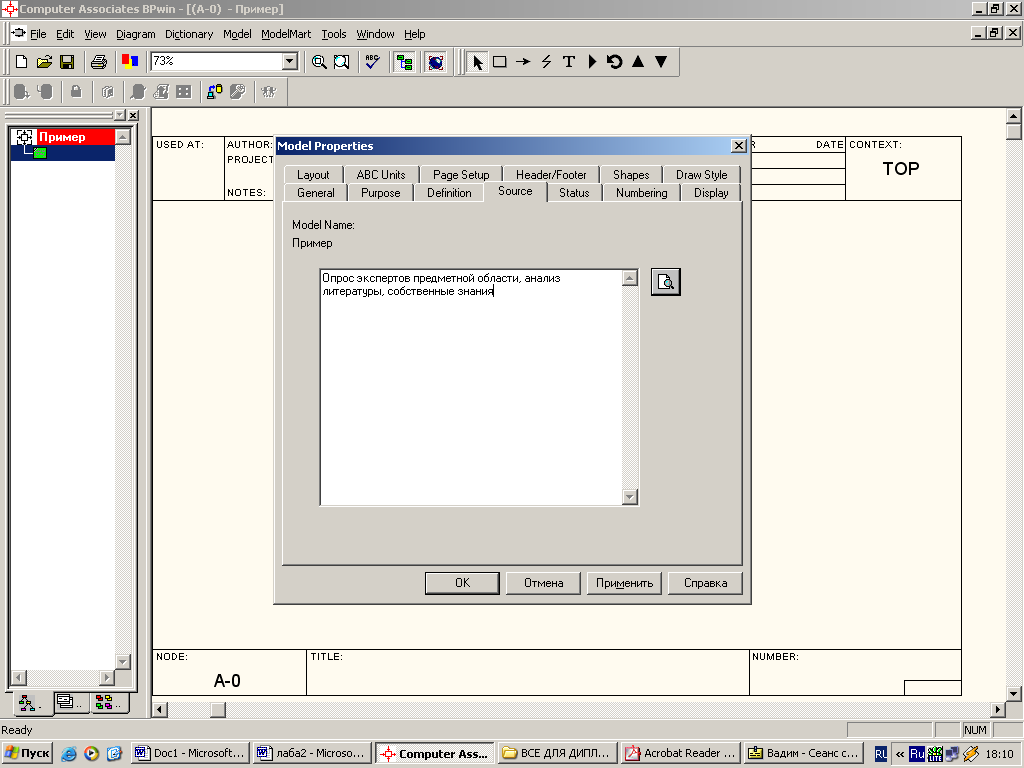Click the Применить button
Screen dimensions: 1024x768
pyautogui.click(x=624, y=583)
